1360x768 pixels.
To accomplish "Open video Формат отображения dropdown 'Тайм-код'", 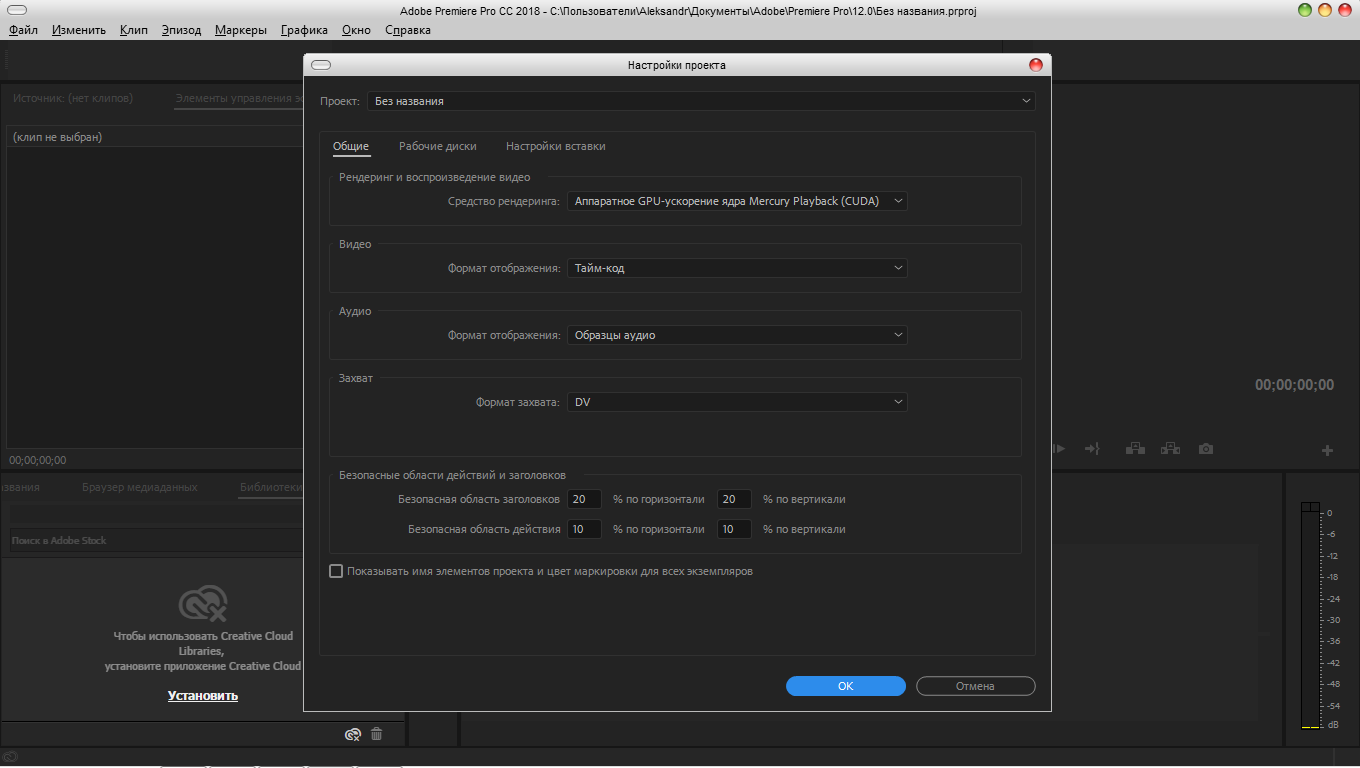I will (737, 268).
